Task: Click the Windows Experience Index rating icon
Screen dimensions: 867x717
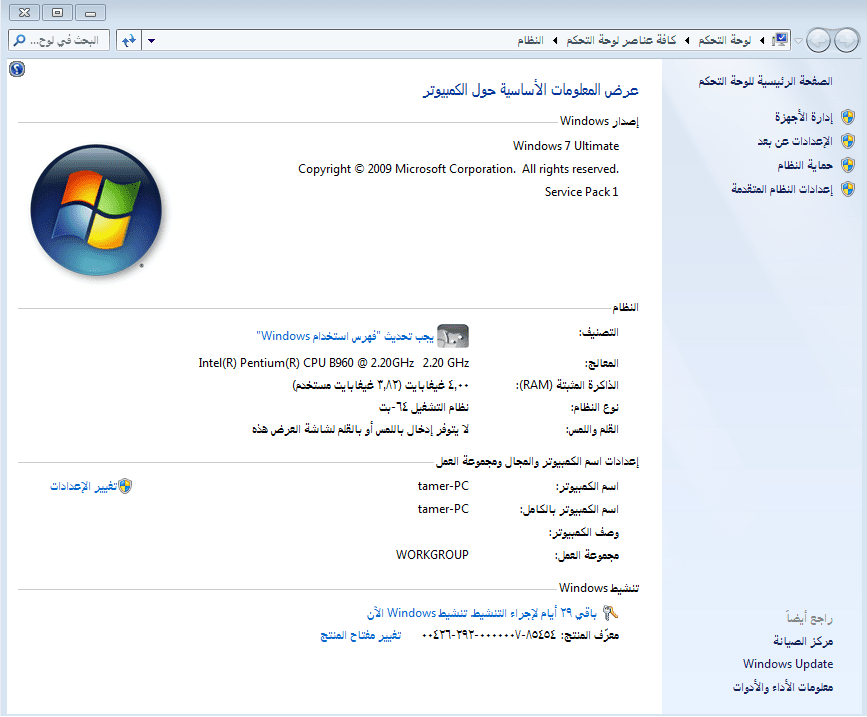Action: (x=453, y=336)
